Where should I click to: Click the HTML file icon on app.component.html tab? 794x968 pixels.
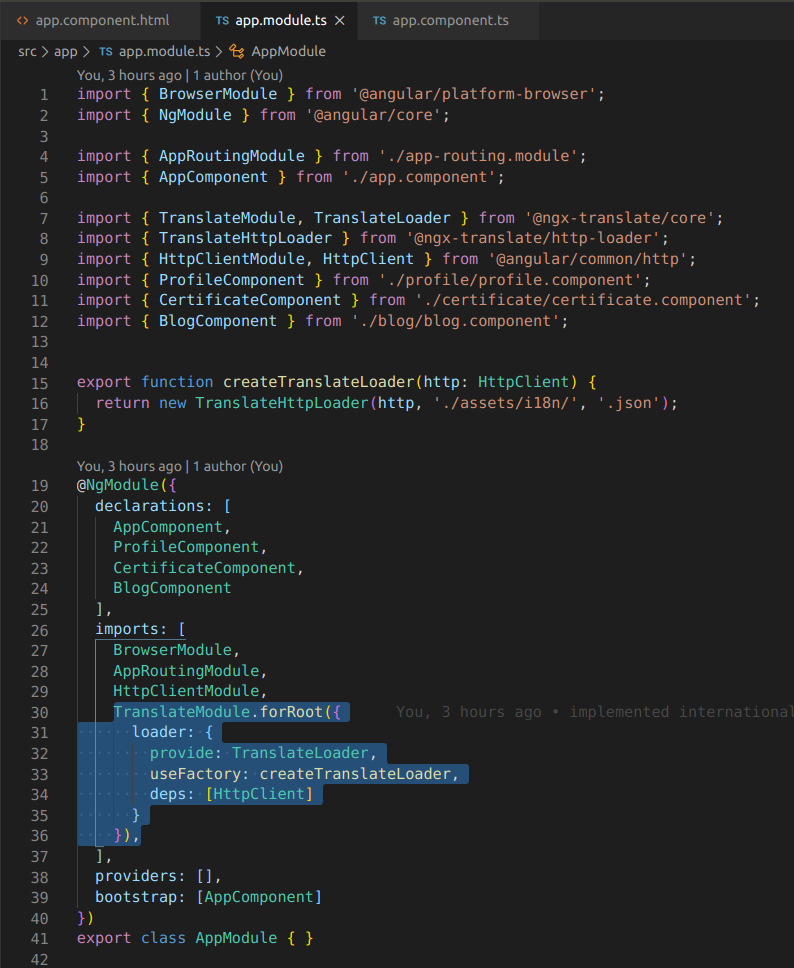point(23,20)
